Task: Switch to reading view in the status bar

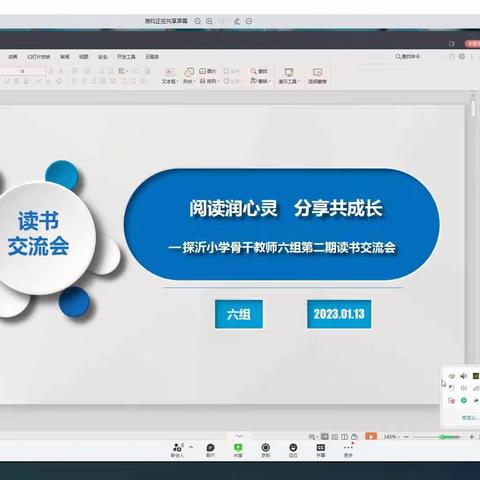Action: pos(345,436)
